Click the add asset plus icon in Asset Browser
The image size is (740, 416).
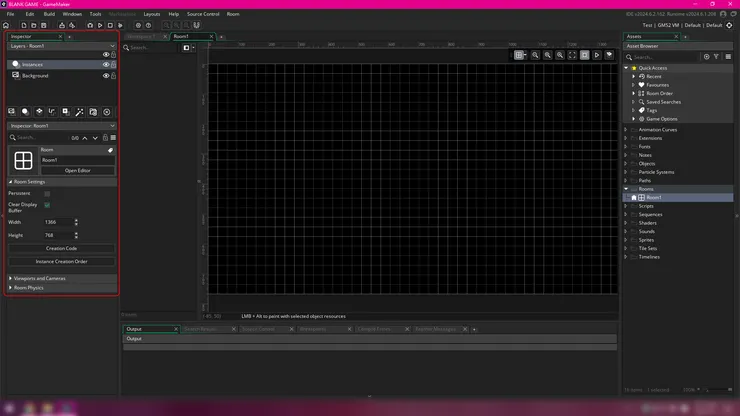[x=706, y=57]
